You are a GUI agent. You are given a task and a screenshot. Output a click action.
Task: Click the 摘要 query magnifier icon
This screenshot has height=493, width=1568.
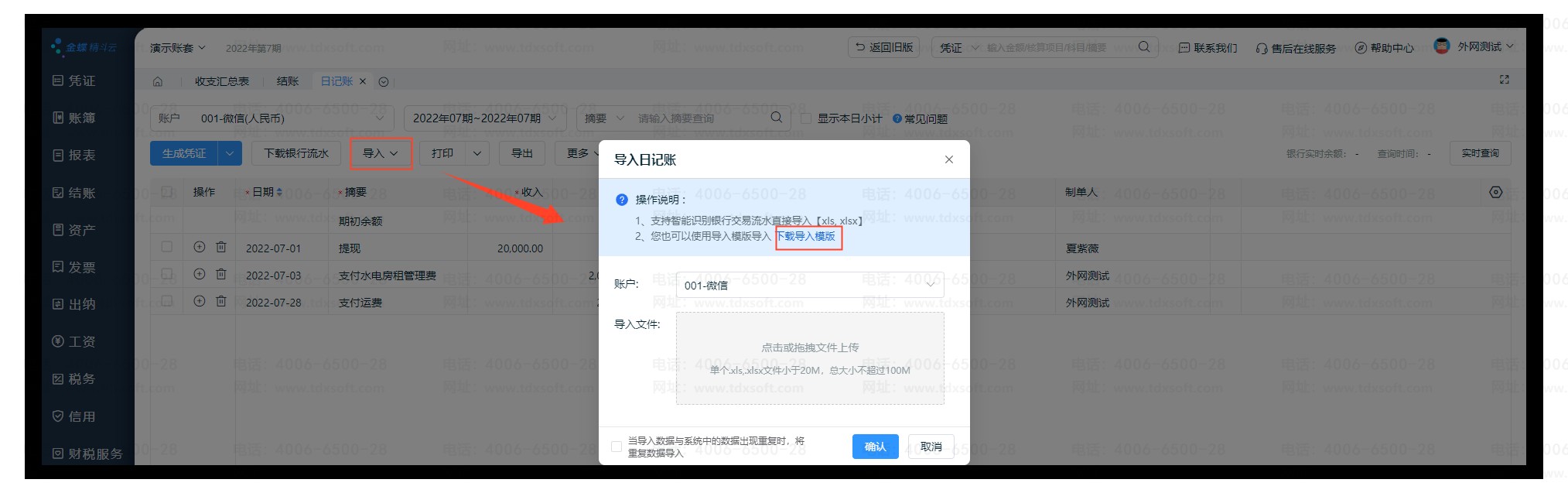776,118
